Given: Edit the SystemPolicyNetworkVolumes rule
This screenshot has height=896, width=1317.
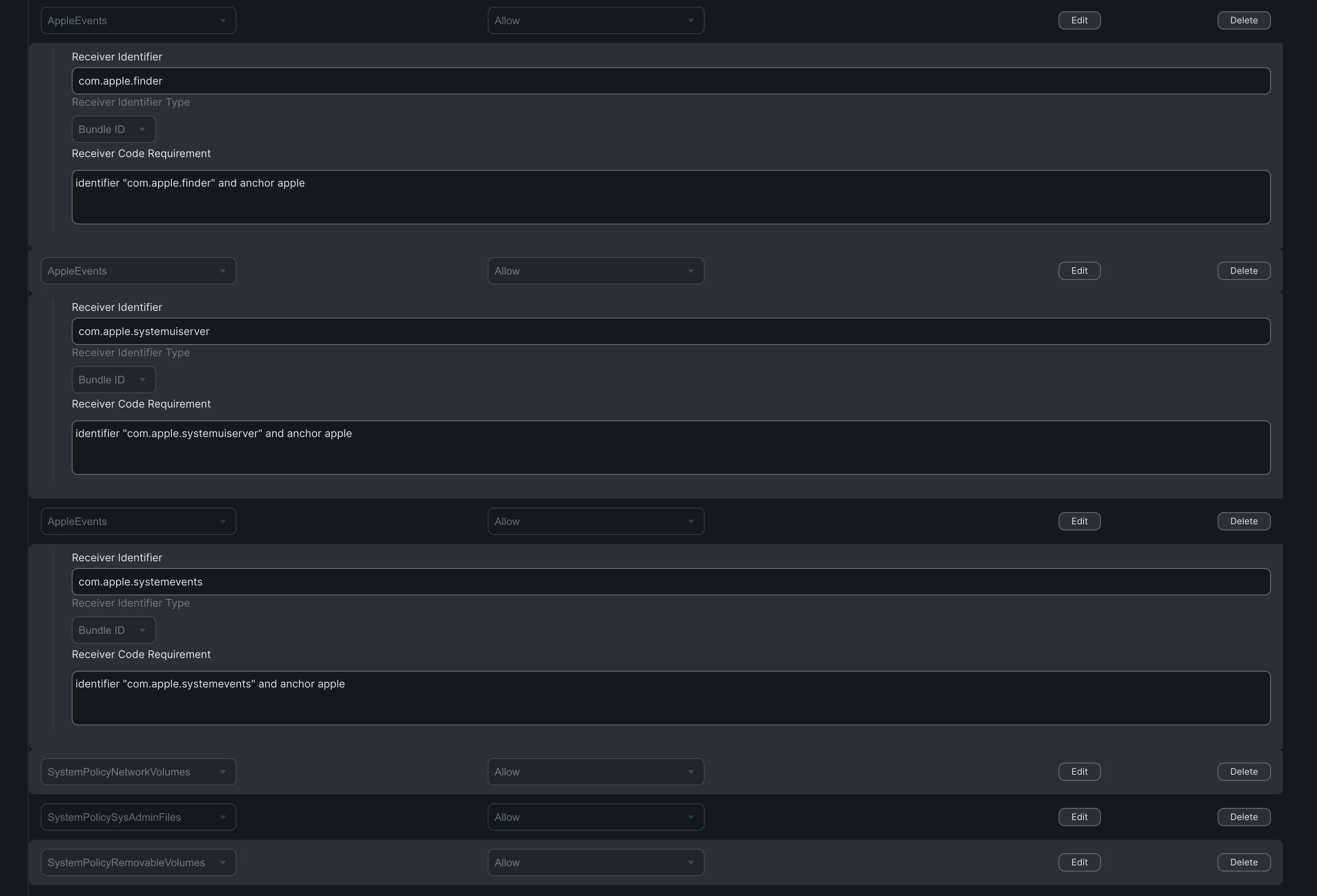Looking at the screenshot, I should click(1079, 772).
